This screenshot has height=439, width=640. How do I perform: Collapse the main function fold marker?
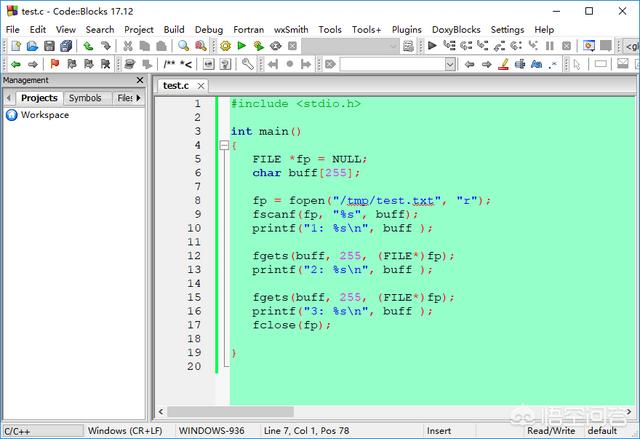click(x=224, y=145)
